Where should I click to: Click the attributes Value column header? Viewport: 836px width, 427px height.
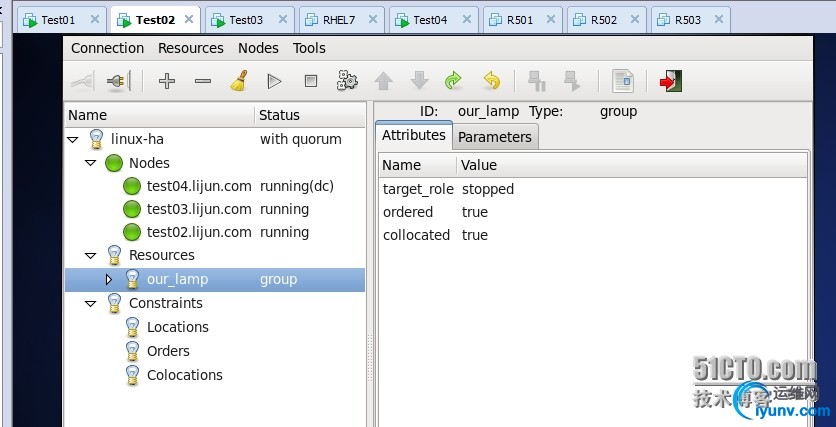(632, 165)
